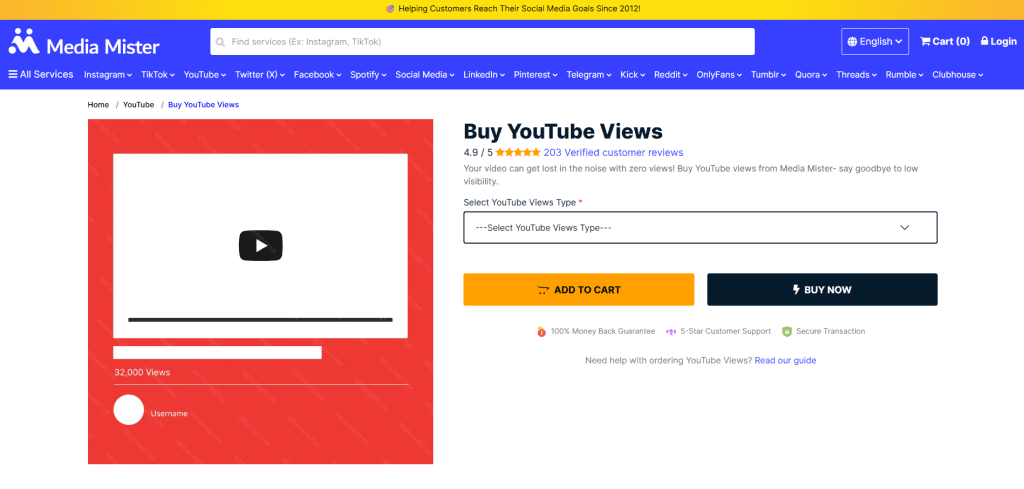Open the English language dropdown

pyautogui.click(x=874, y=42)
